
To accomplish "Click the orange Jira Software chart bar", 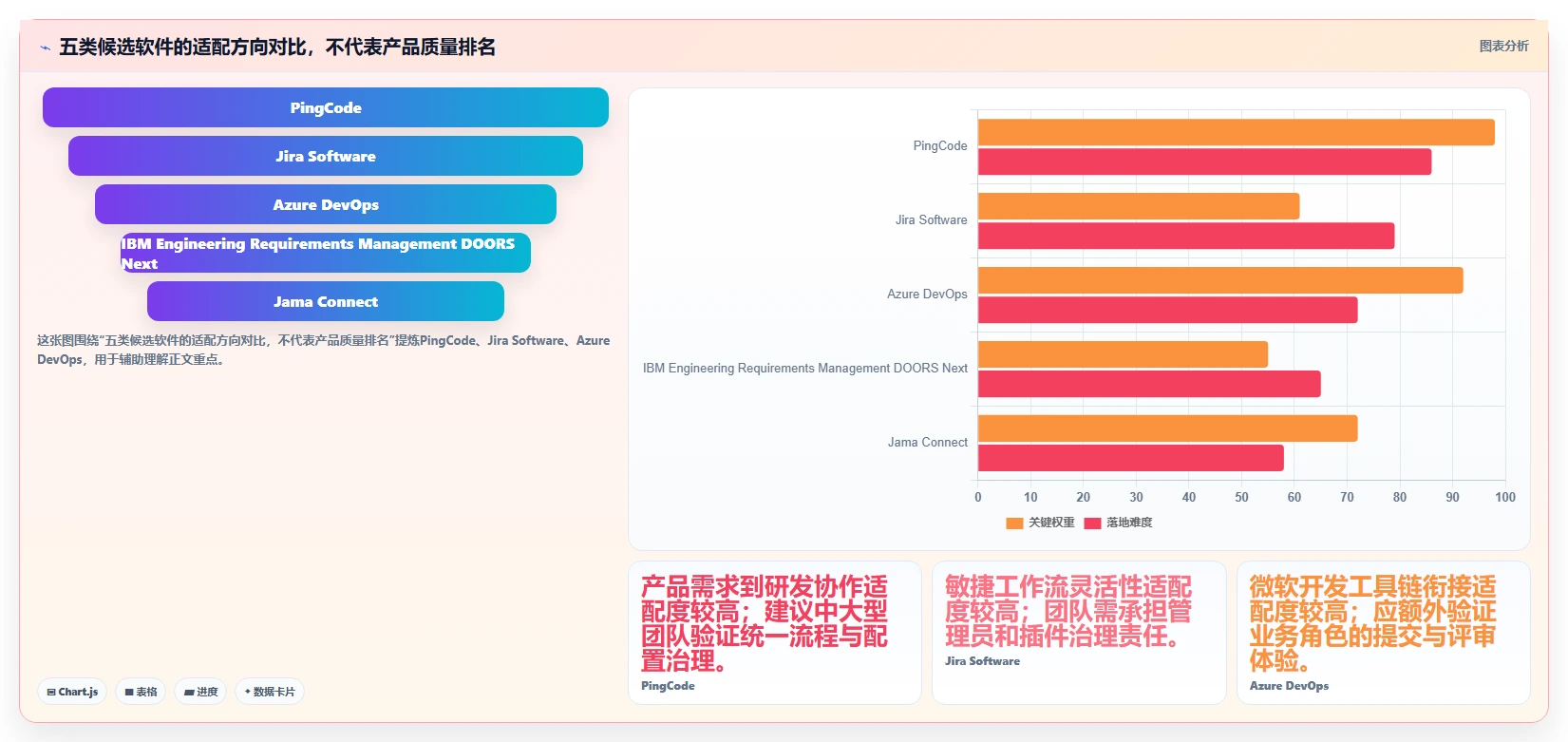I will click(1139, 206).
